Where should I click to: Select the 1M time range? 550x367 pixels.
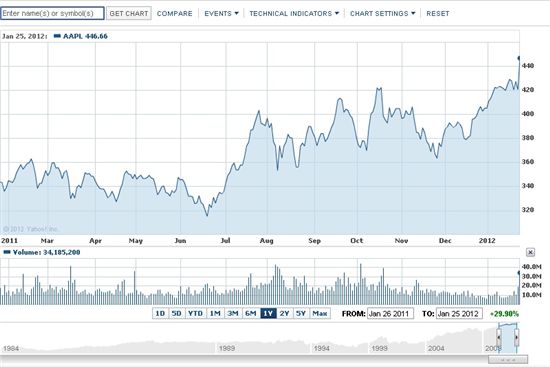pyautogui.click(x=215, y=313)
